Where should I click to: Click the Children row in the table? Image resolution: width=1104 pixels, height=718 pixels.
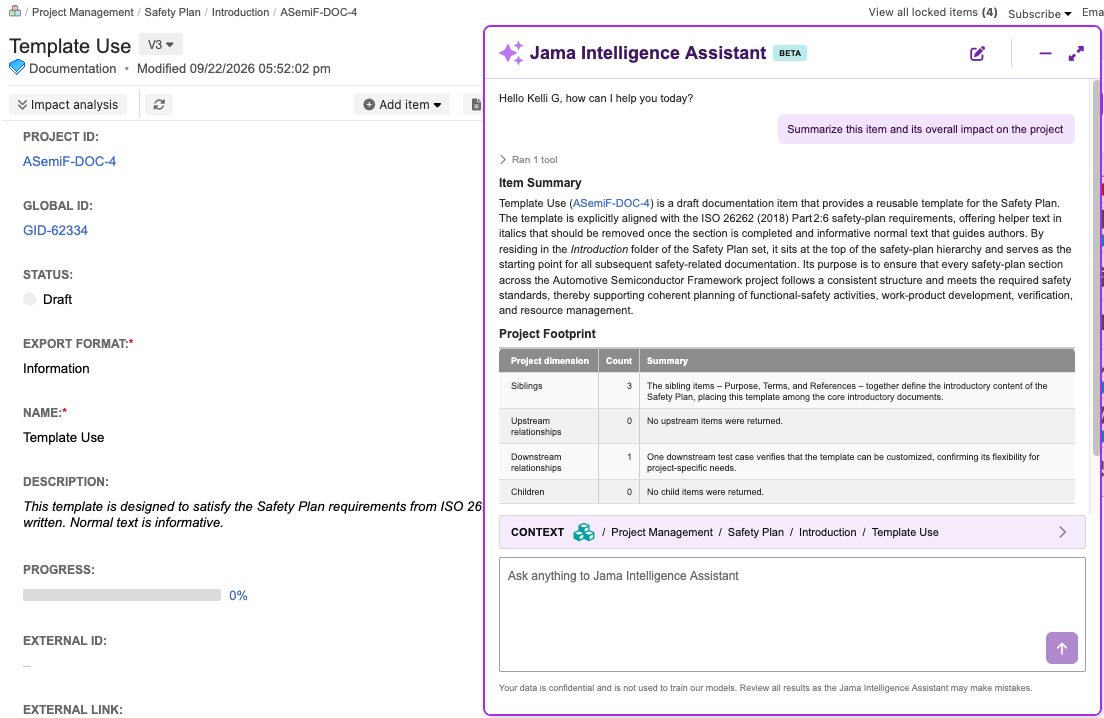(787, 491)
